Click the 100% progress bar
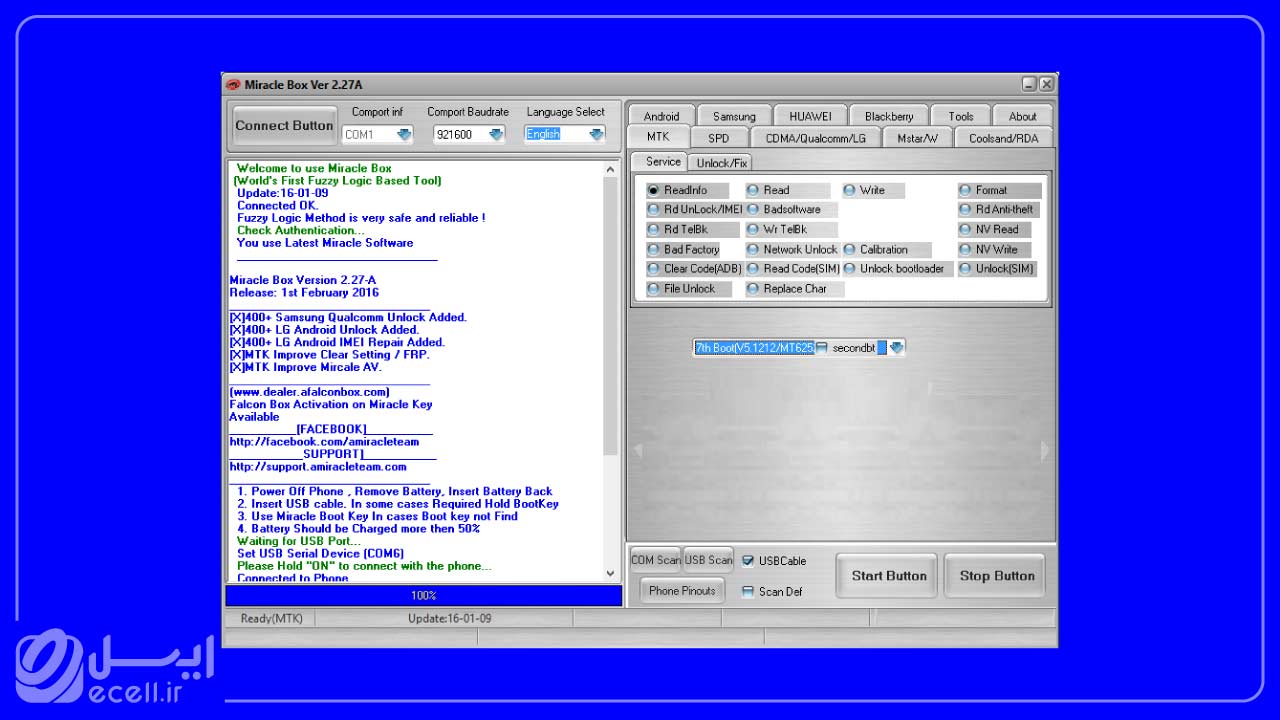The image size is (1280, 720). (424, 596)
